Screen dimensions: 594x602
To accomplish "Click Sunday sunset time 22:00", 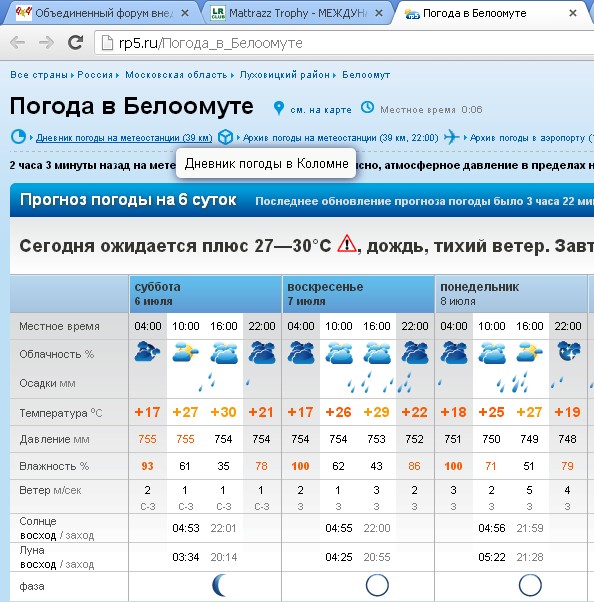I will (377, 528).
